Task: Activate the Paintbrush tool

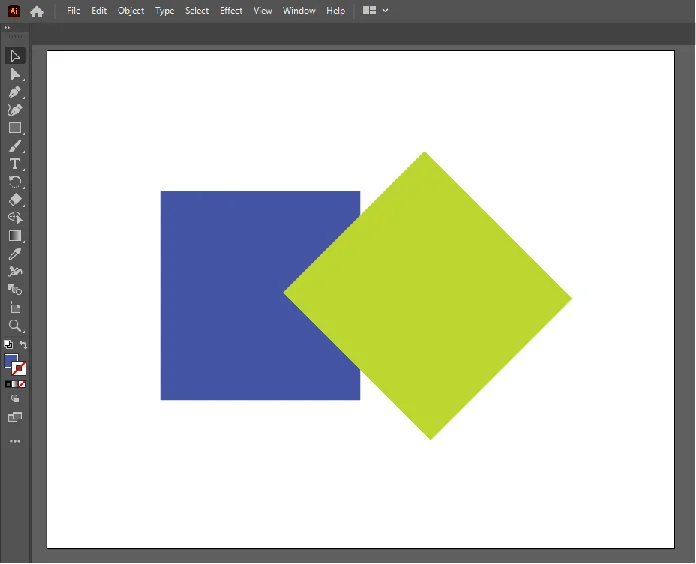Action: (x=15, y=146)
